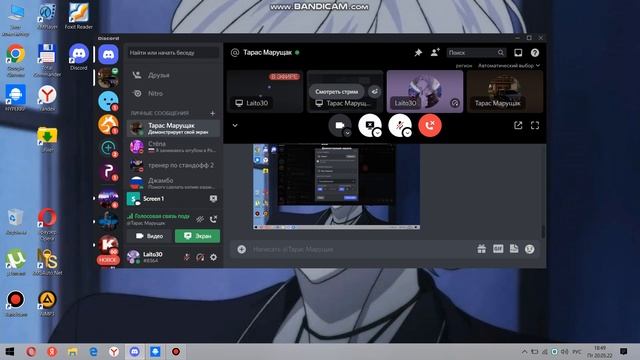This screenshot has width=640, height=360.
Task: Open microphone options dropdown arrow
Action: tap(407, 133)
